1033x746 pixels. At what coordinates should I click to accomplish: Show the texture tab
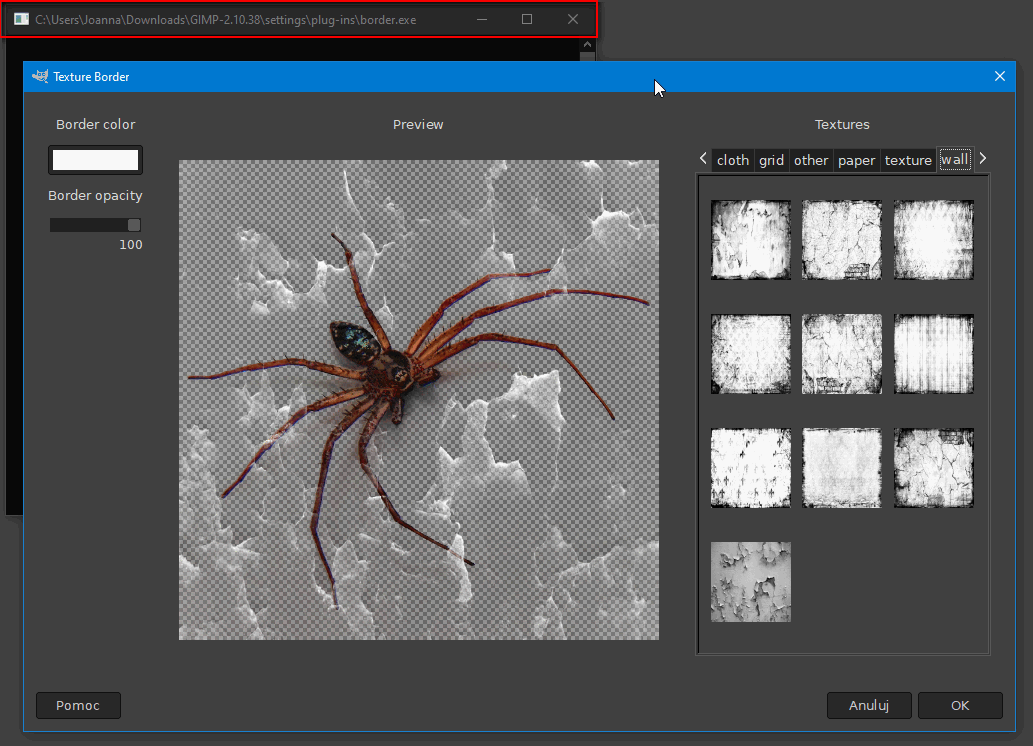908,160
